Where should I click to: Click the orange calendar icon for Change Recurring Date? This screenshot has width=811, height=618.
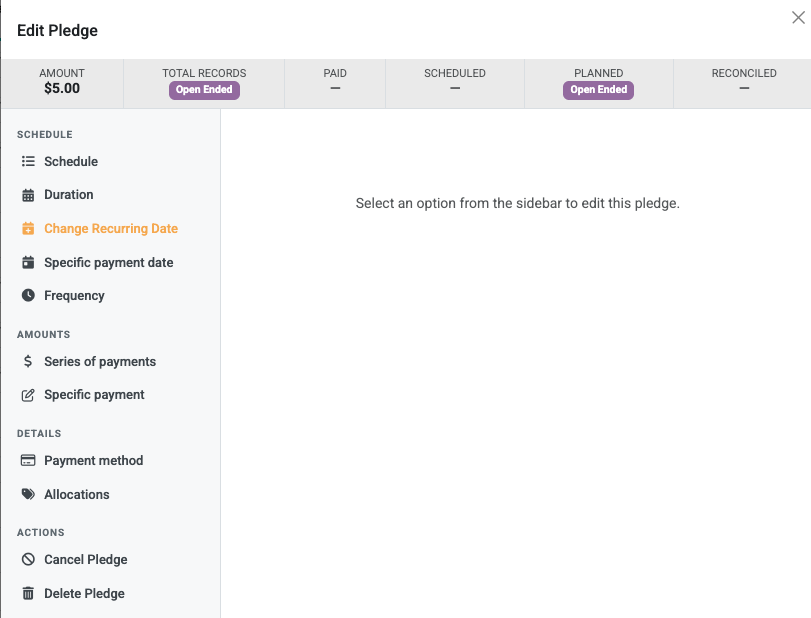[28, 229]
